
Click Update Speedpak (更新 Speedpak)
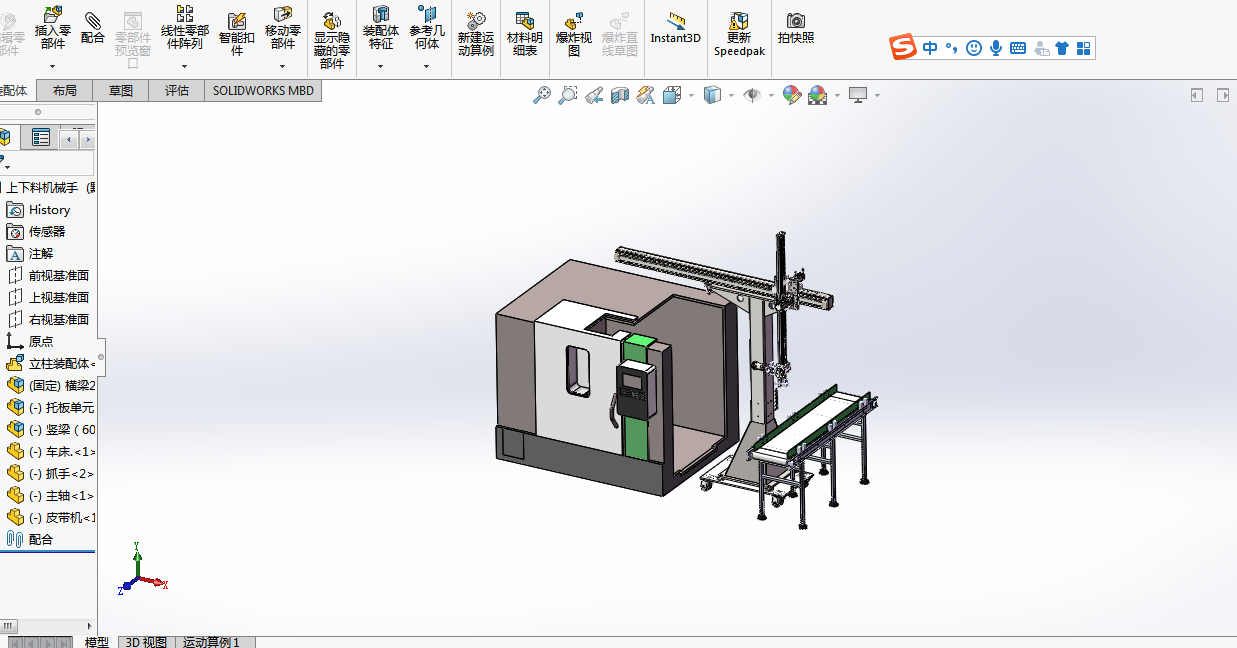739,33
